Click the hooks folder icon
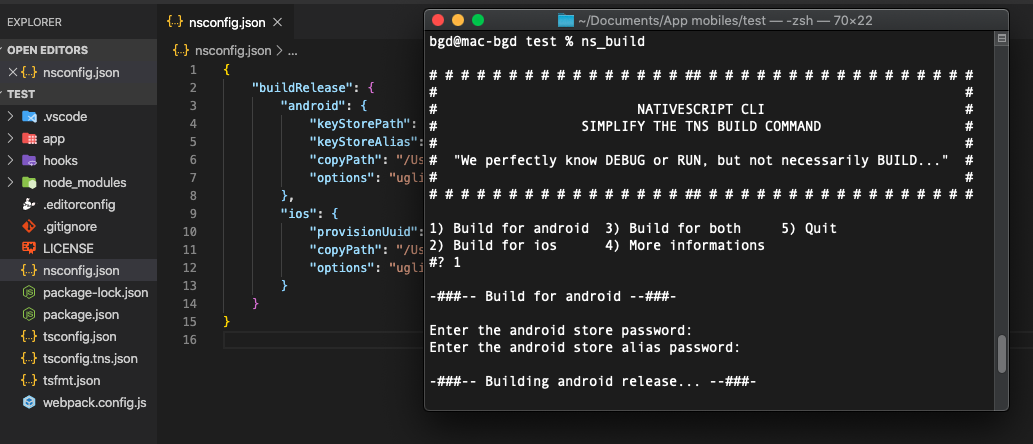The image size is (1033, 444). click(29, 160)
